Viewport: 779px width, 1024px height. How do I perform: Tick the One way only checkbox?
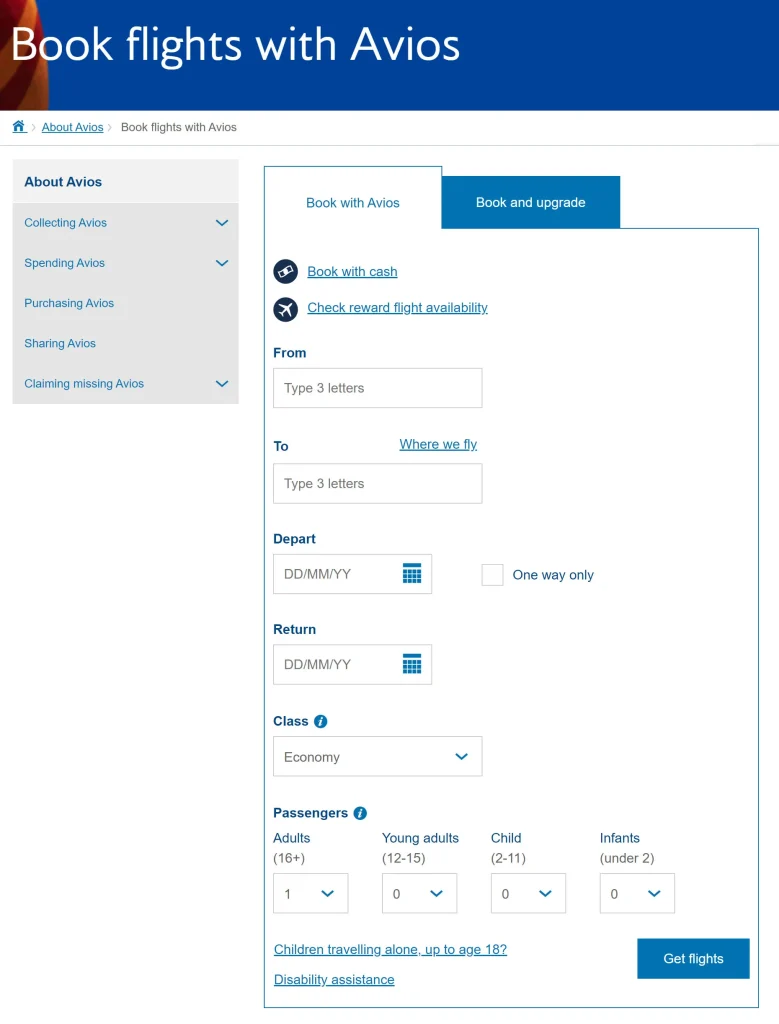click(x=492, y=575)
